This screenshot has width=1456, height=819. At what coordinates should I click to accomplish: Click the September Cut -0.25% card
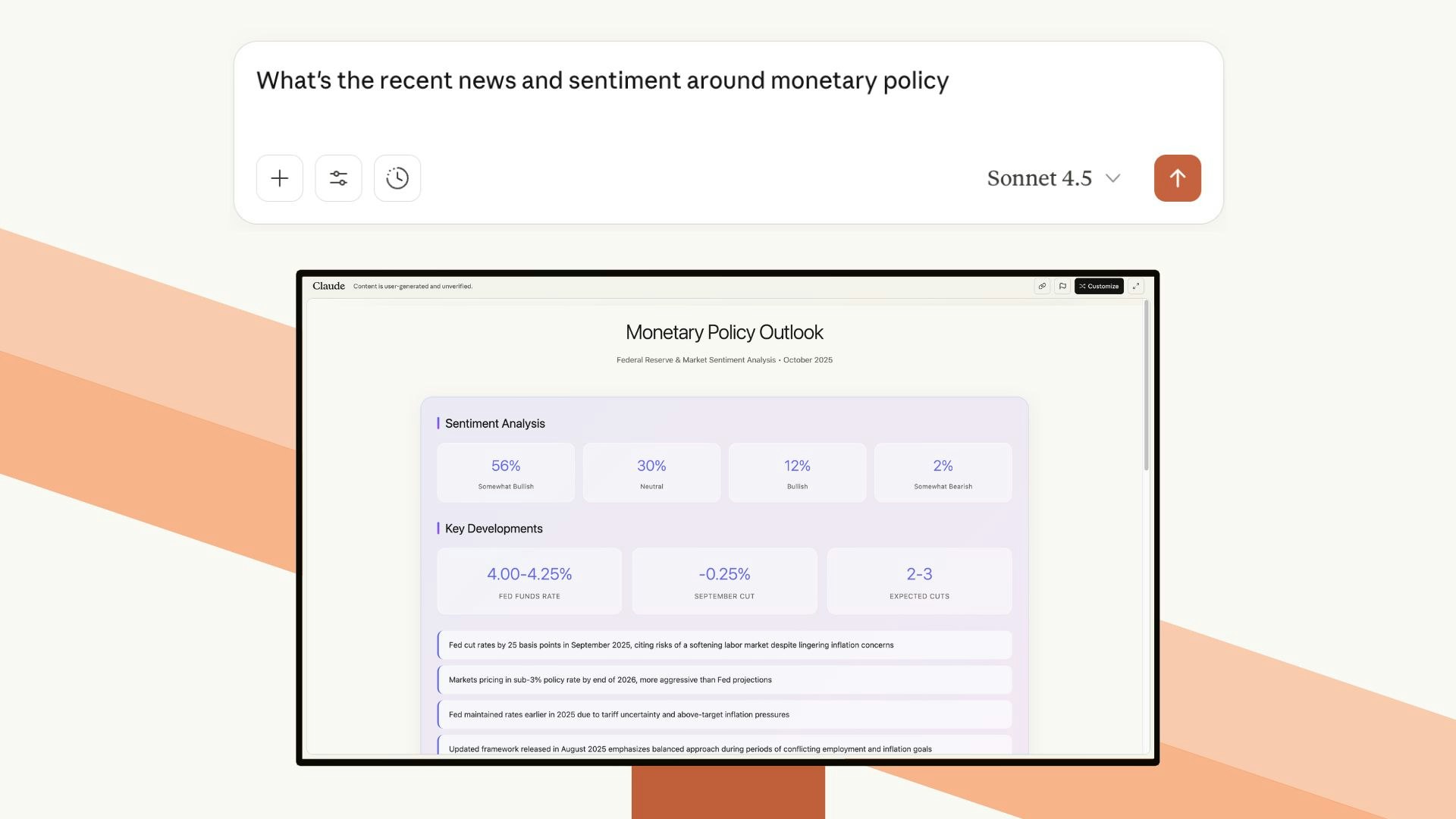(724, 581)
